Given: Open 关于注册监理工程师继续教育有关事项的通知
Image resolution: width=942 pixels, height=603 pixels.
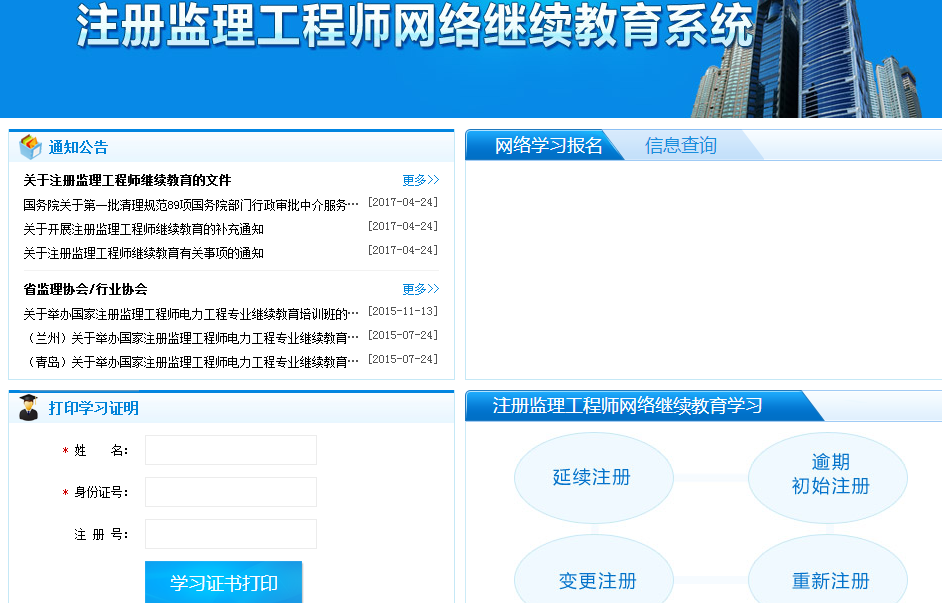Looking at the screenshot, I should [x=143, y=253].
